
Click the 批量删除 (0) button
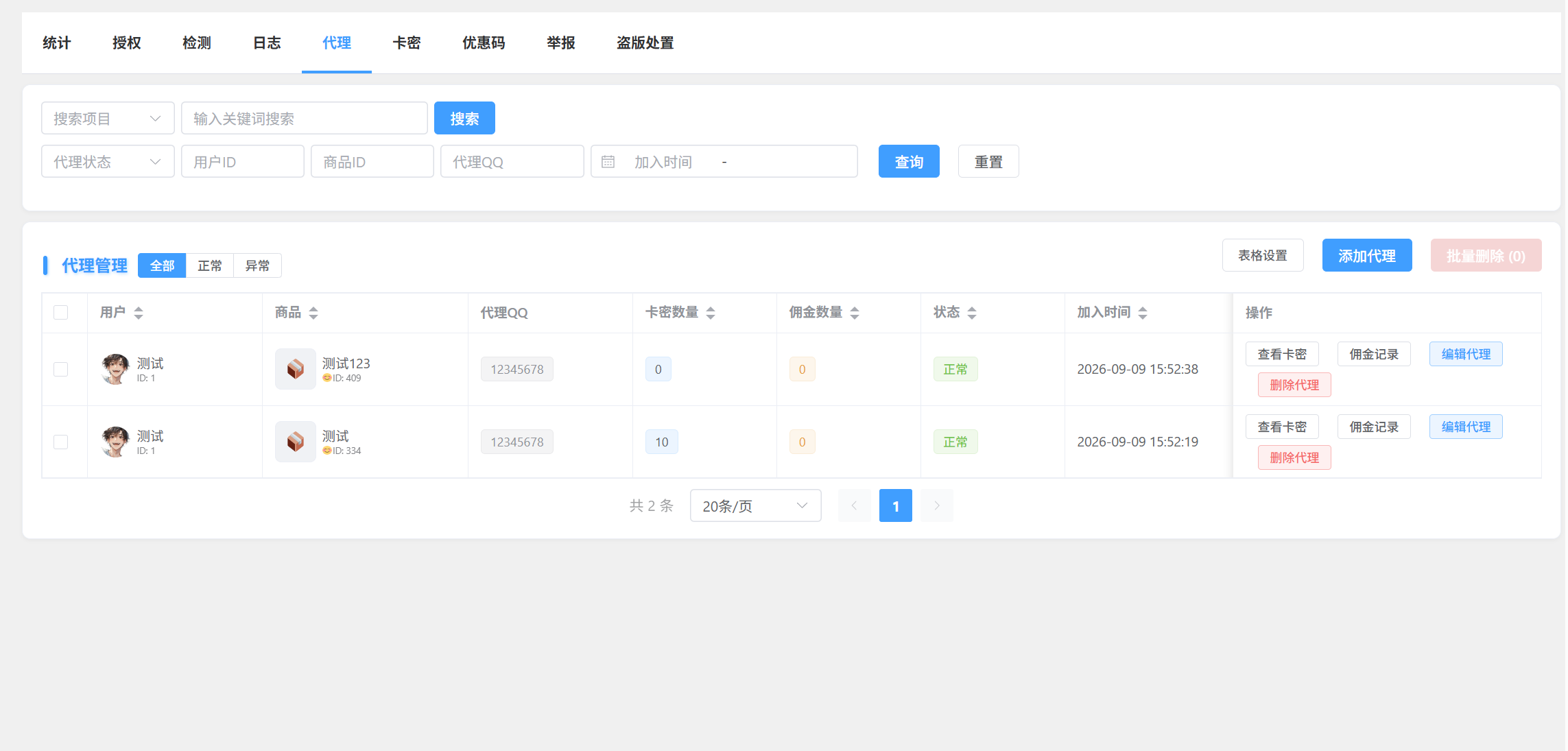pos(1486,255)
